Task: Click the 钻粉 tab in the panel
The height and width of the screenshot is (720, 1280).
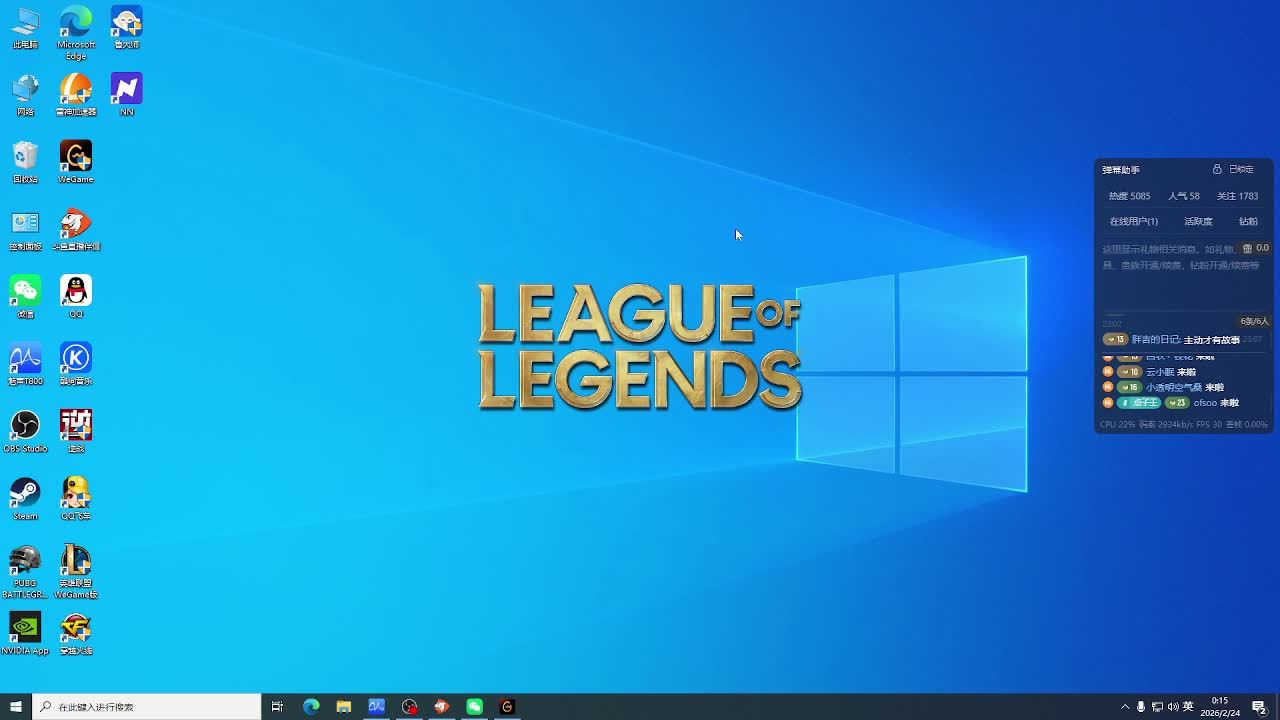Action: [x=1248, y=222]
